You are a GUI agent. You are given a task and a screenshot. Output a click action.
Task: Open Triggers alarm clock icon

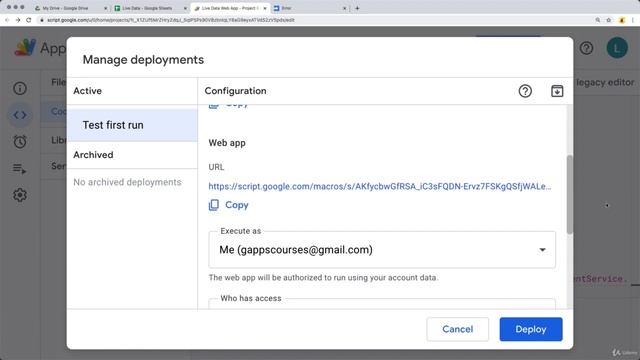20,142
